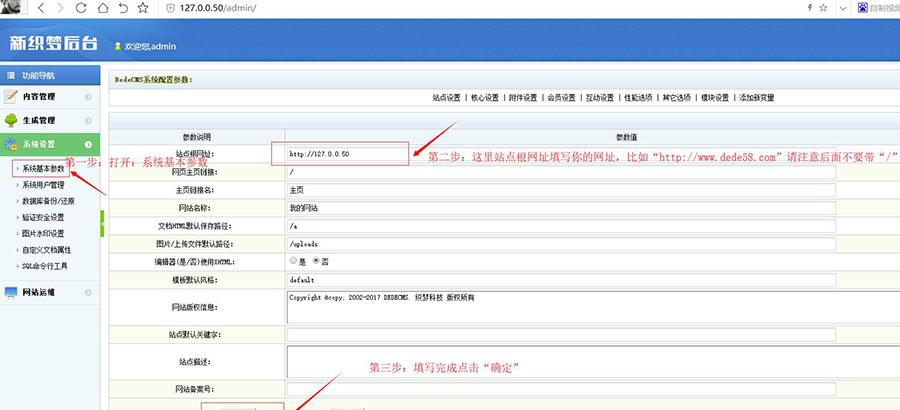
Task: Switch to the 模块设置 tab
Action: [x=715, y=98]
